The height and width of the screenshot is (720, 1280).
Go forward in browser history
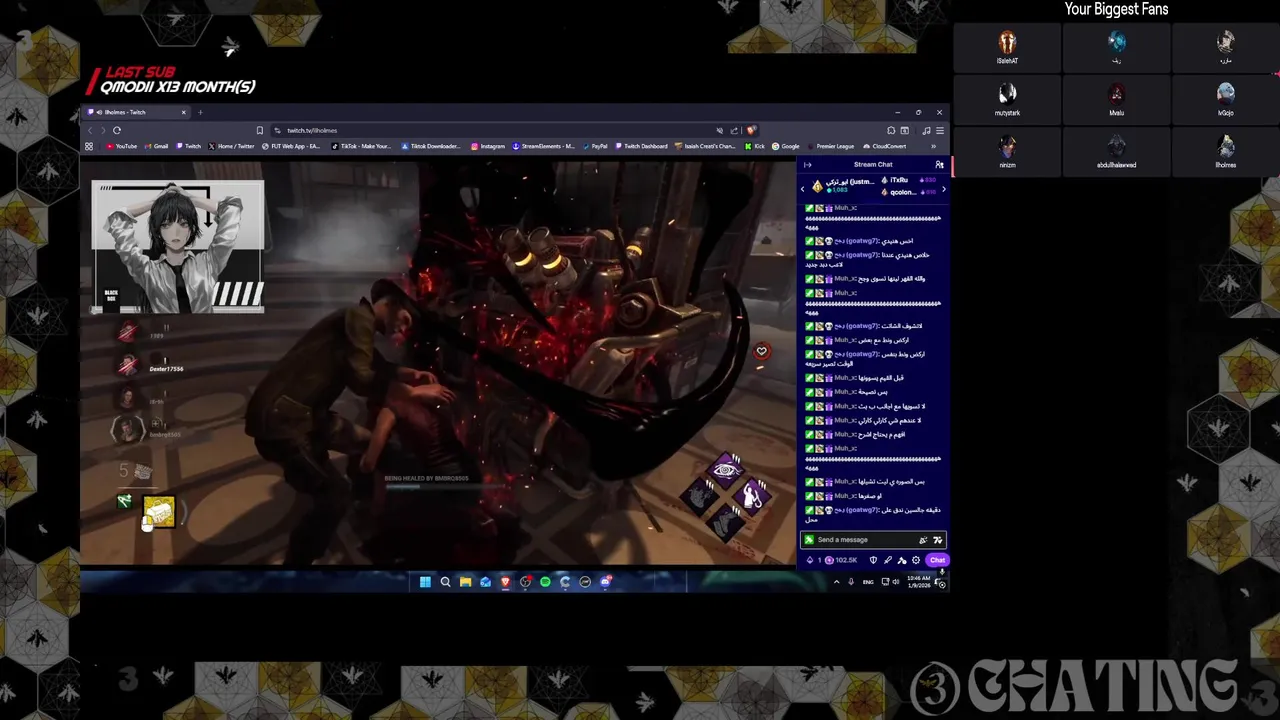point(103,130)
